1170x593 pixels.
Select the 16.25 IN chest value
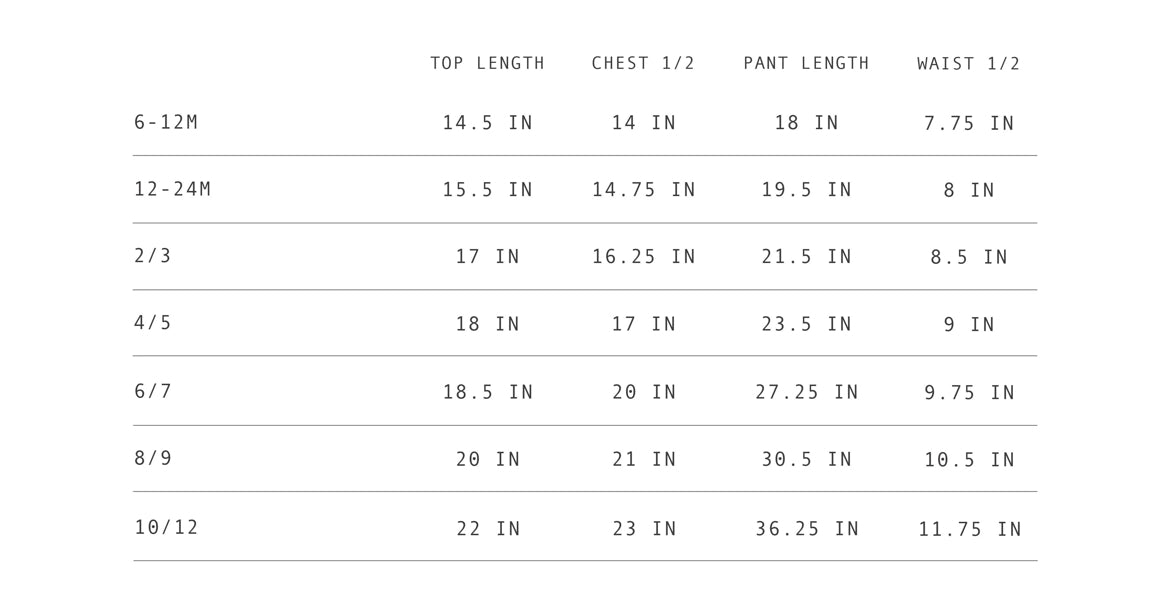coord(644,257)
